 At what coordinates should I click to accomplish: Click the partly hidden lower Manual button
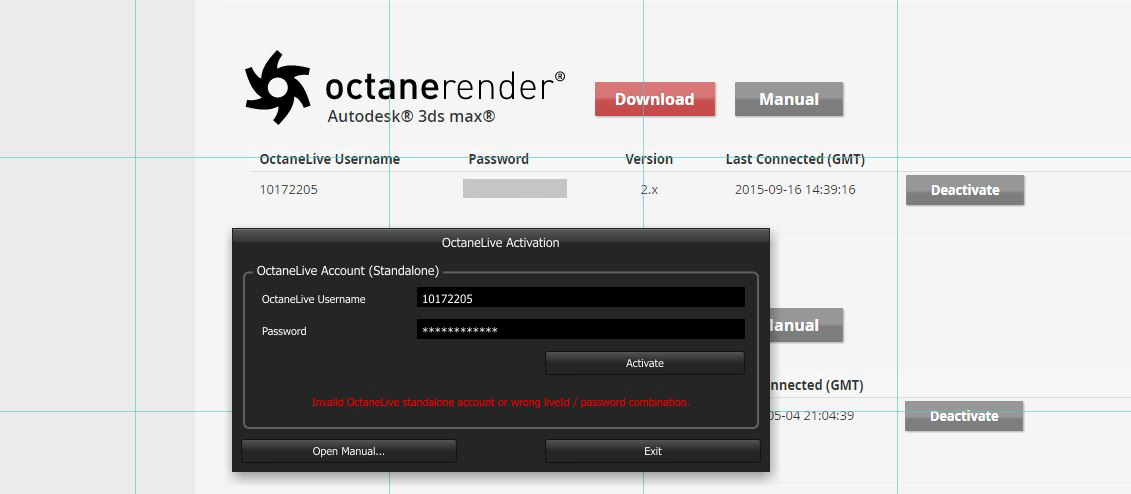coord(806,325)
